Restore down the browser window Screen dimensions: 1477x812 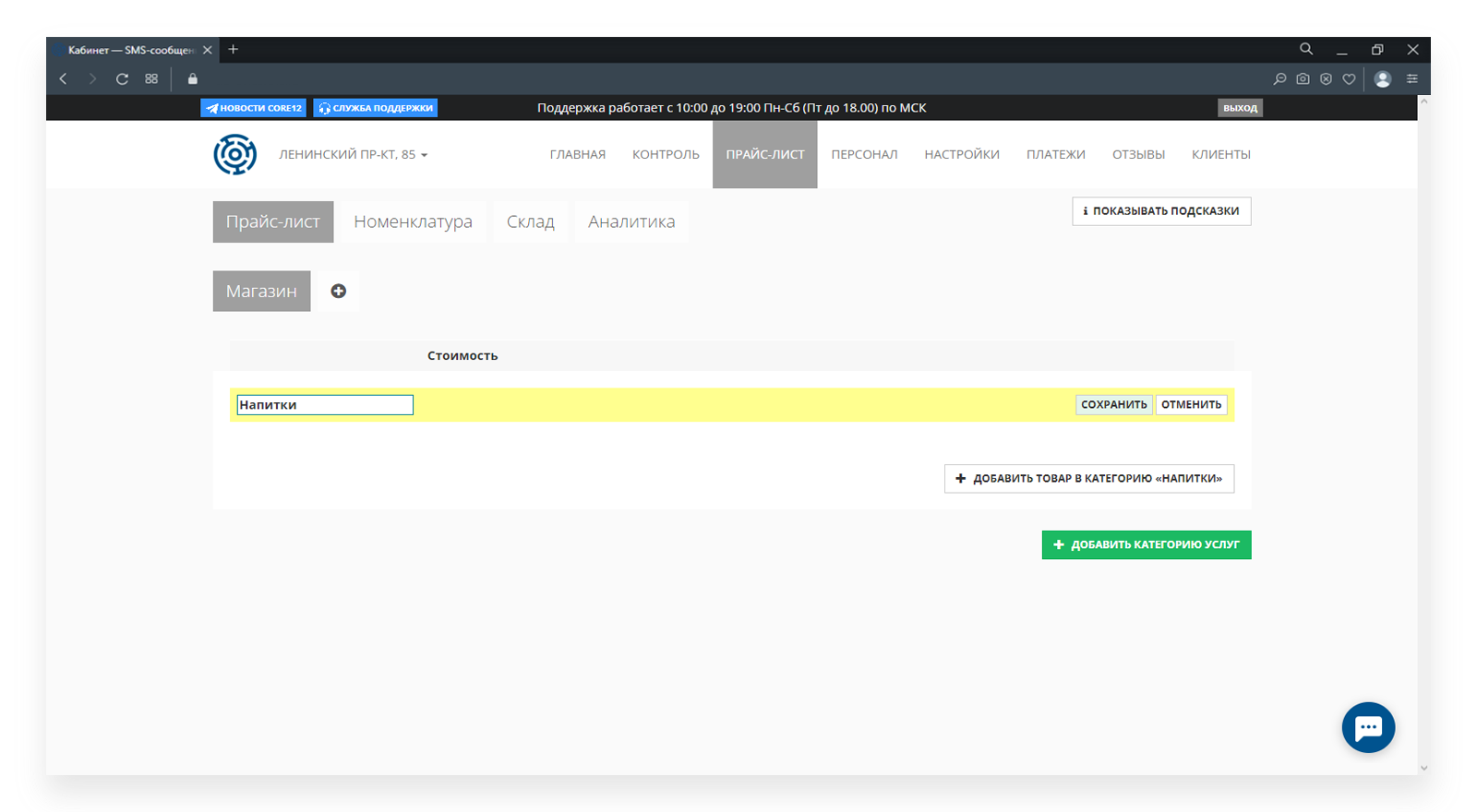(x=1377, y=50)
